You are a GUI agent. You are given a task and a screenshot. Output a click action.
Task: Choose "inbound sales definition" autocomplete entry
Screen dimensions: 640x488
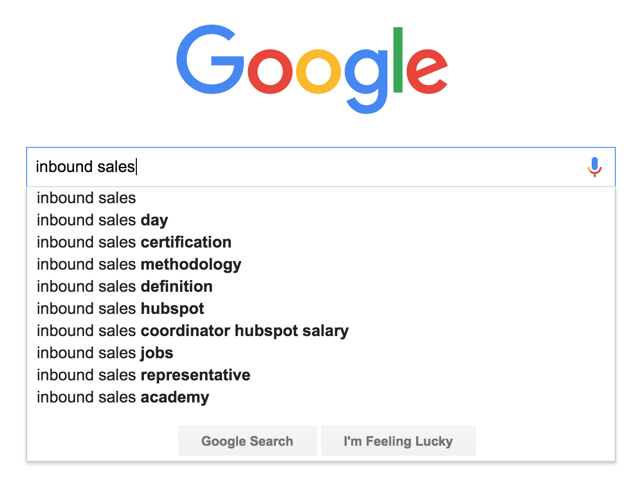(x=125, y=287)
